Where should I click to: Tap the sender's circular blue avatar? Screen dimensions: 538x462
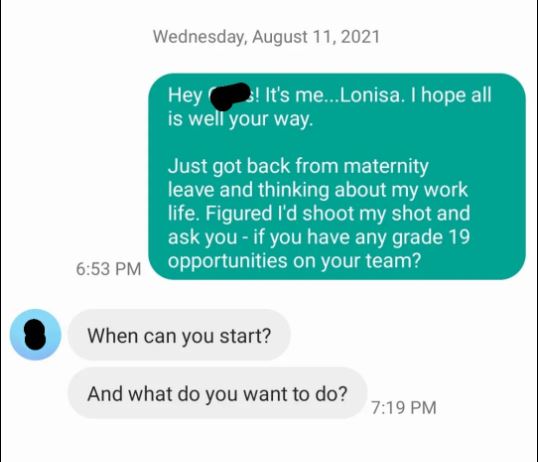click(x=35, y=335)
